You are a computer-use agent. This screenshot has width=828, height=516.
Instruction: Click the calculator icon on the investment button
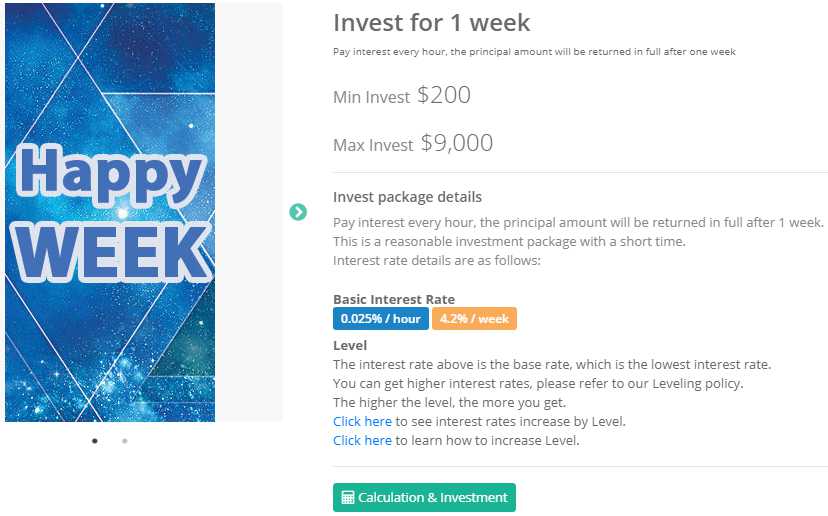(x=348, y=498)
